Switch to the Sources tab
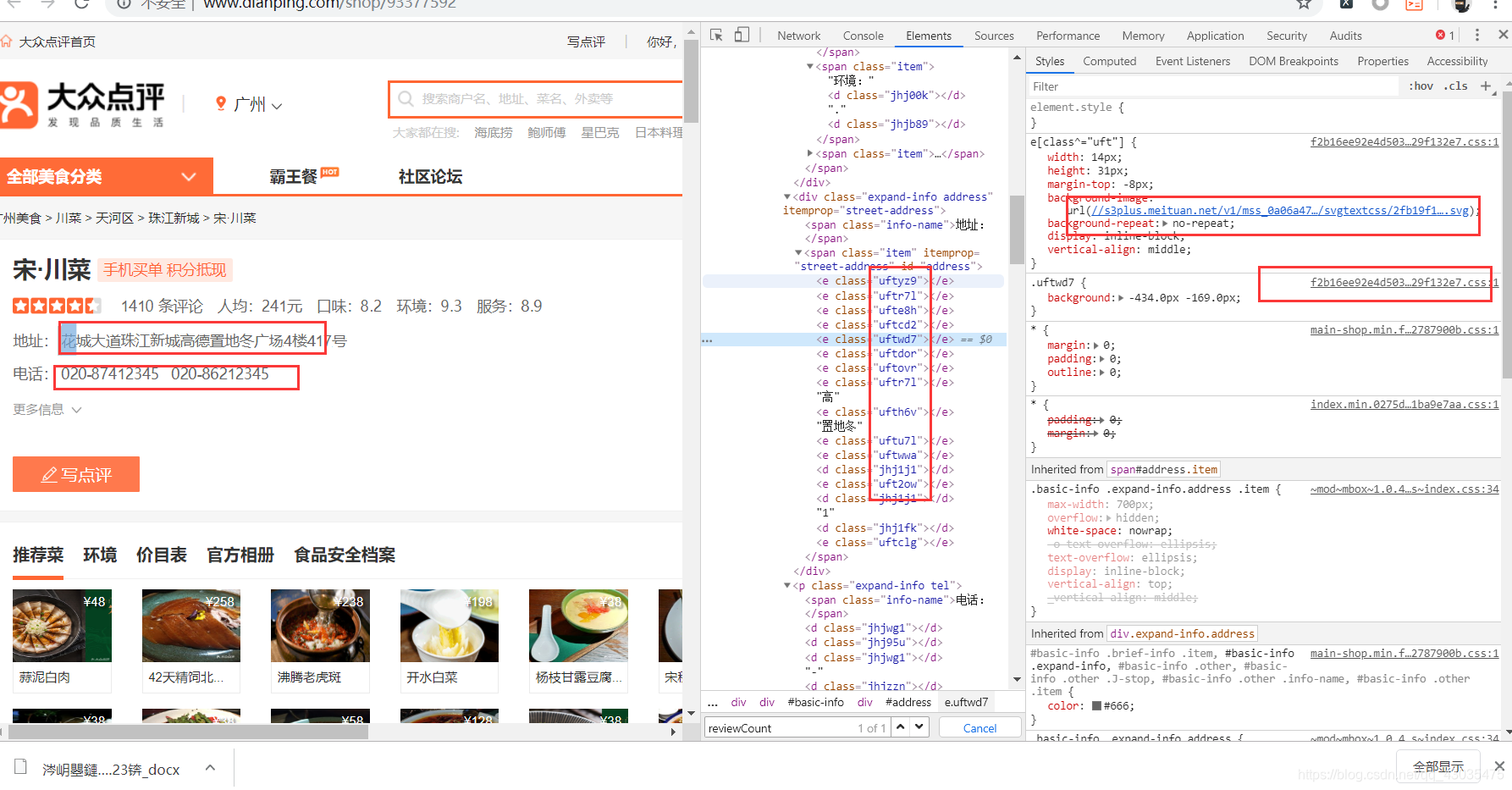Image resolution: width=1512 pixels, height=790 pixels. coord(994,36)
